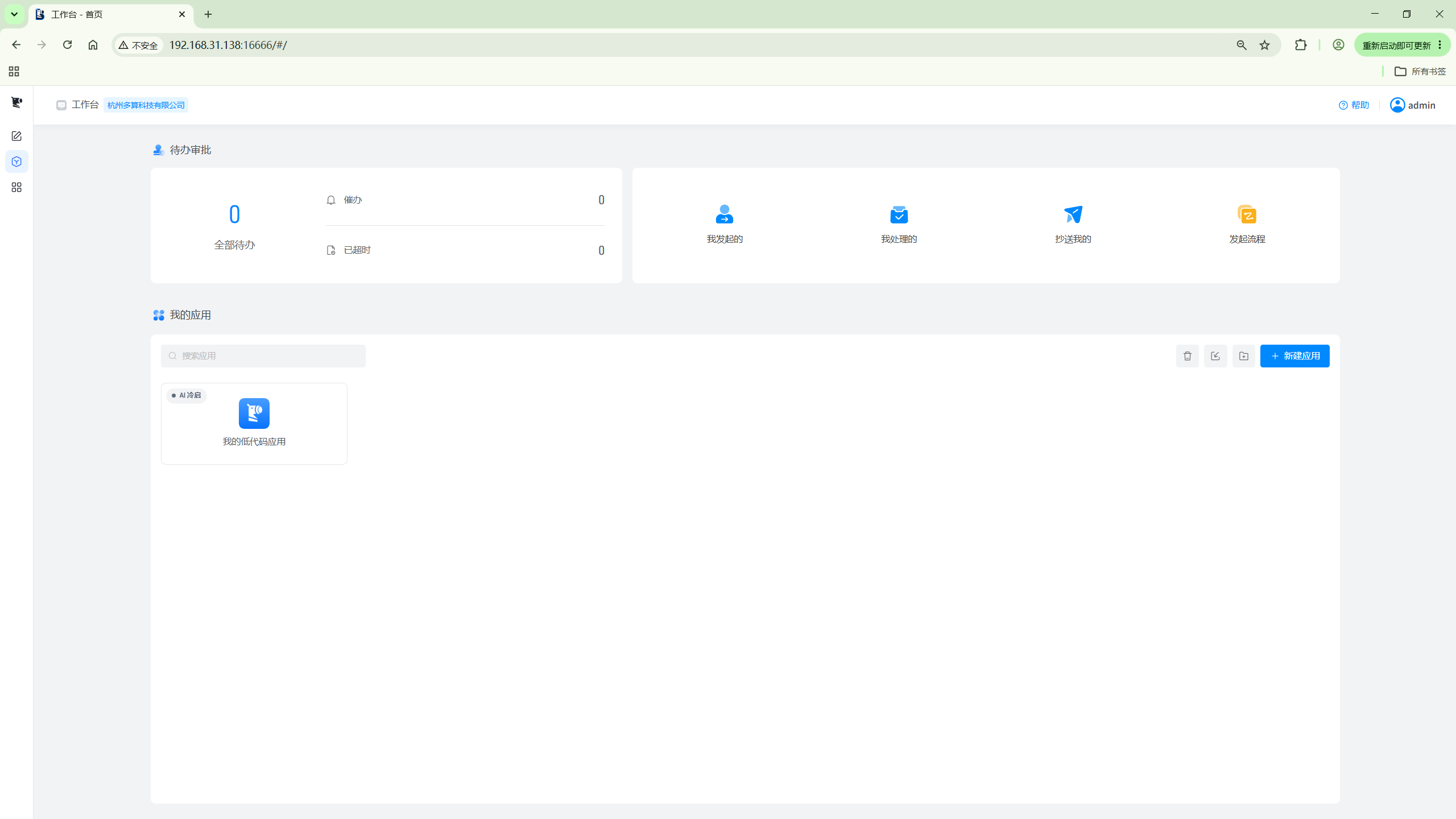Click the trash delete apps icon
Image resolution: width=1456 pixels, height=819 pixels.
tap(1188, 356)
